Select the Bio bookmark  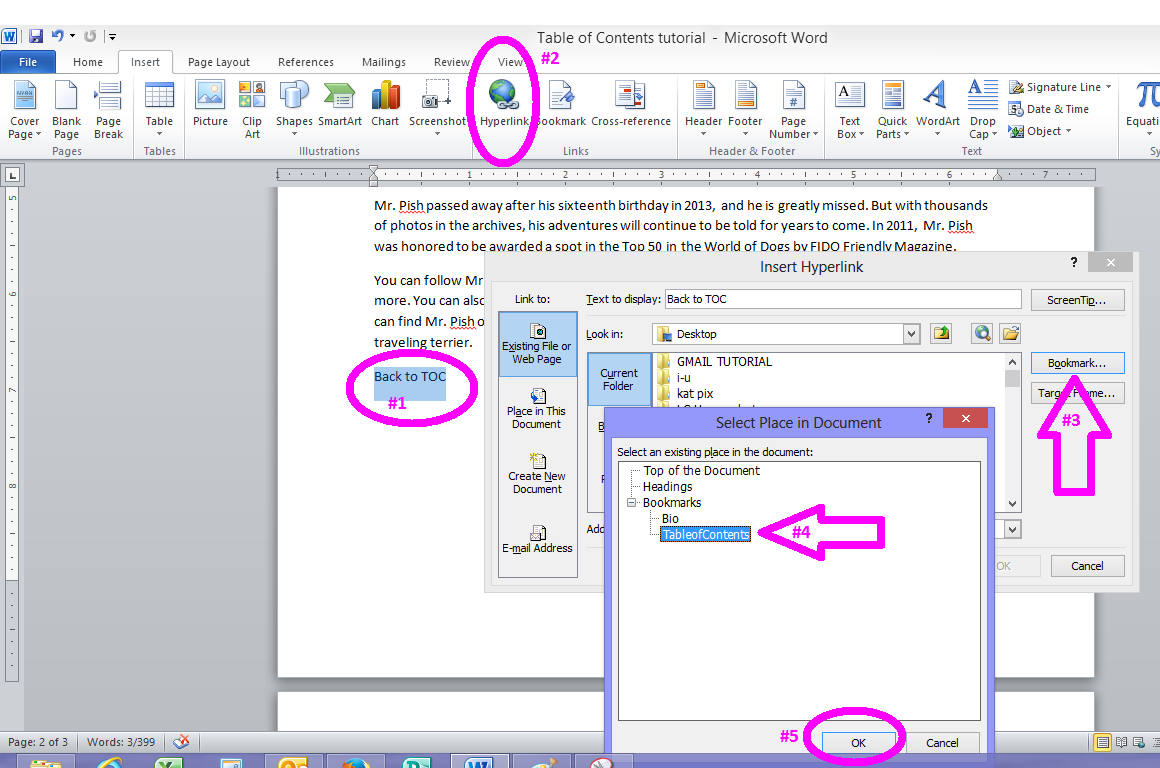pos(670,519)
